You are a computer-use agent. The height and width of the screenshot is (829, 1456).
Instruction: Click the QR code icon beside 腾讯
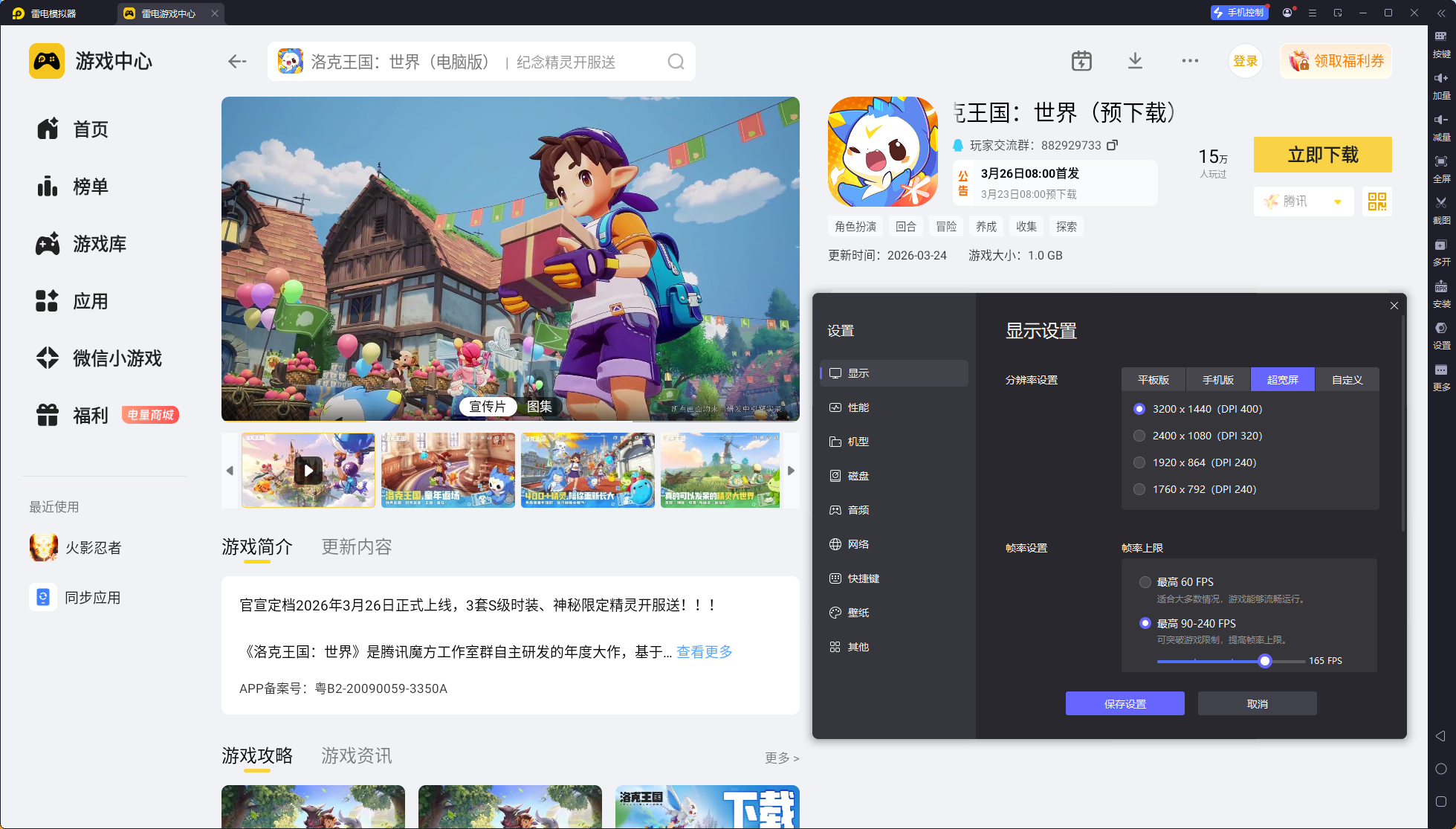[1376, 201]
